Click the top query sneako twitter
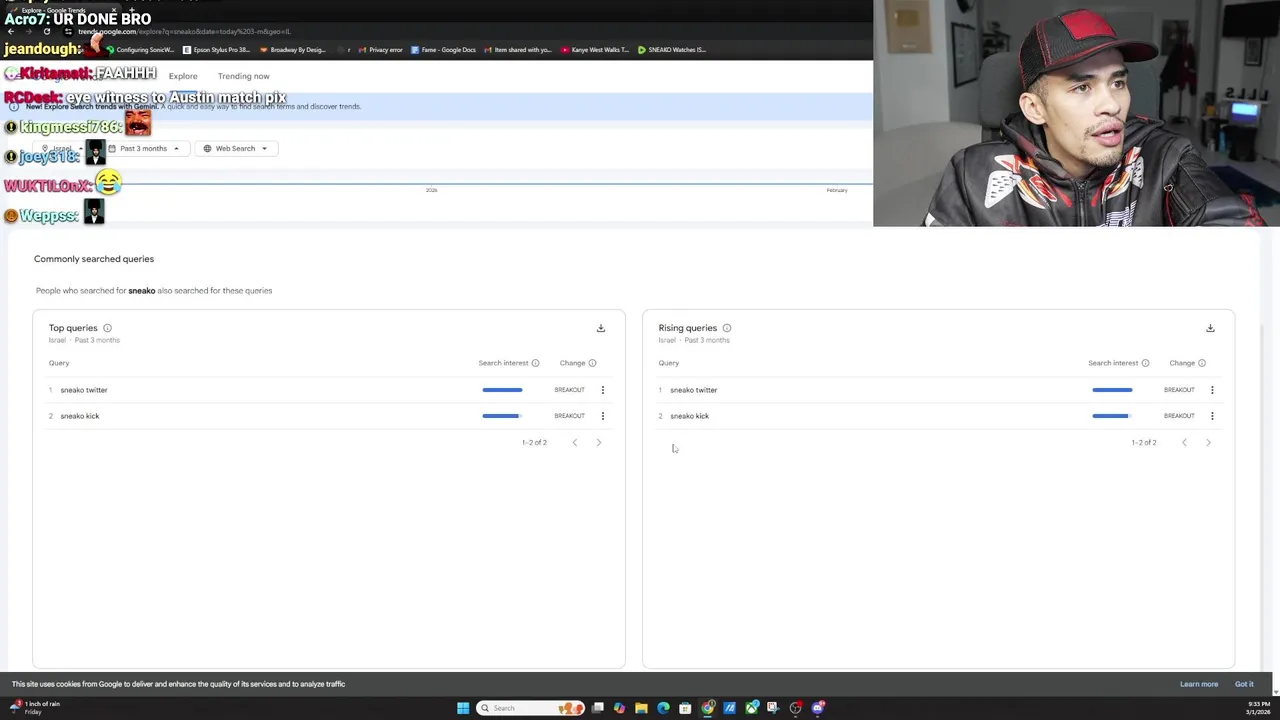 click(x=84, y=390)
